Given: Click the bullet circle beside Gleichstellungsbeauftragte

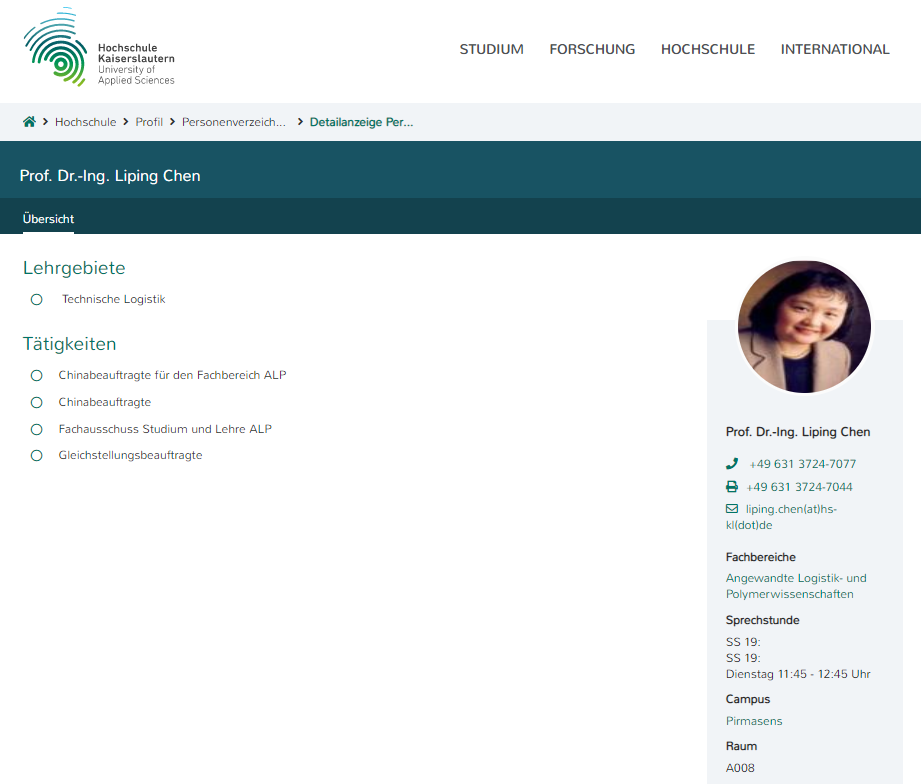Looking at the screenshot, I should [37, 455].
